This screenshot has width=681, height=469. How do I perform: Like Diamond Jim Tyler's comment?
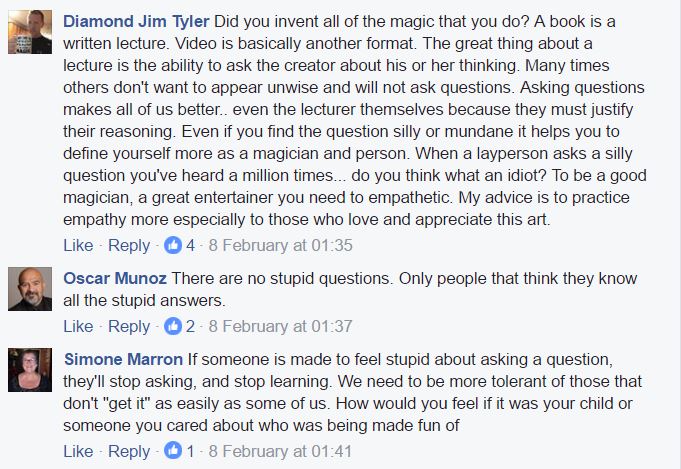(x=78, y=245)
